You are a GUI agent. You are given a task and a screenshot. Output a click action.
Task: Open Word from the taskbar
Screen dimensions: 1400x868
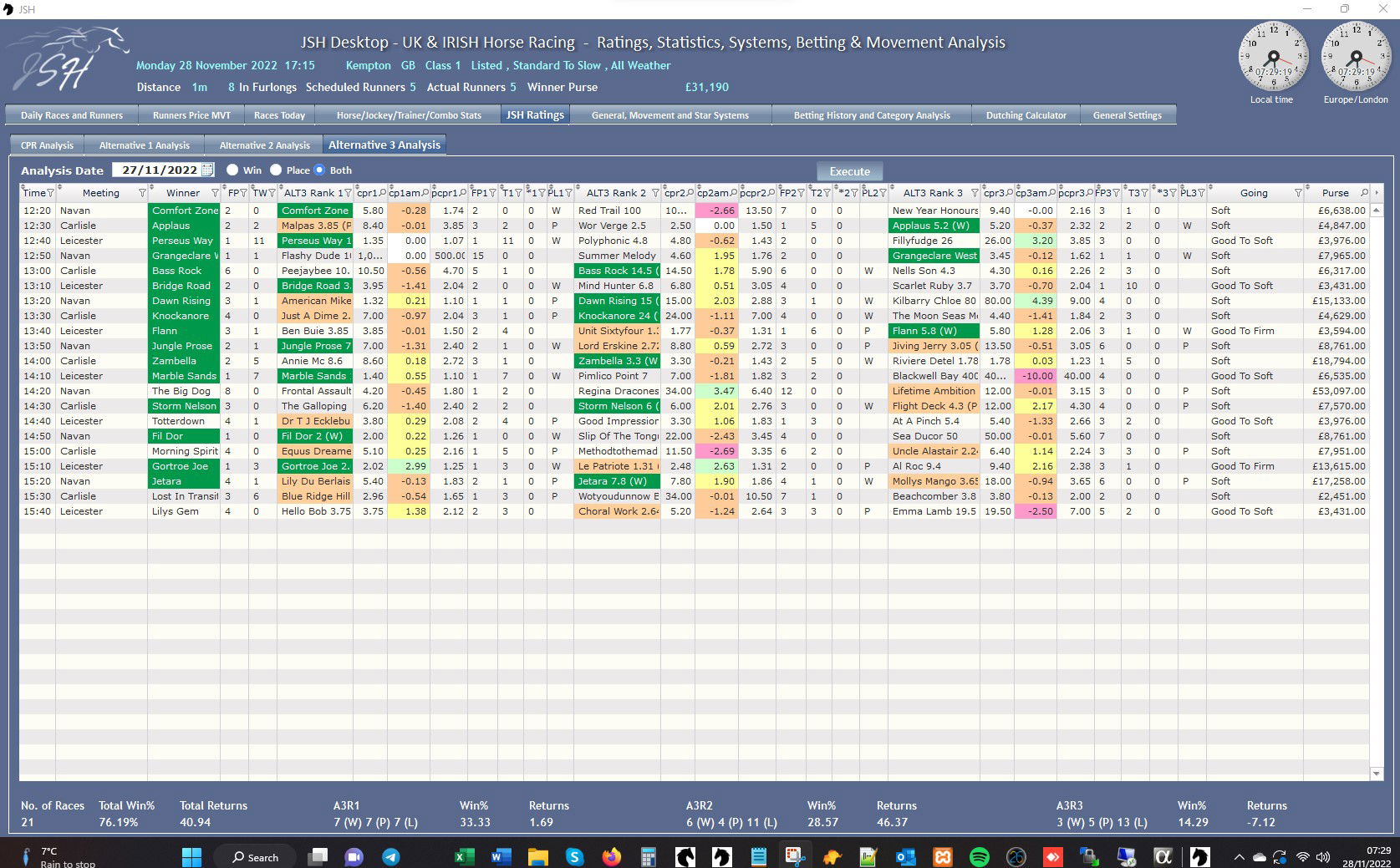point(501,856)
